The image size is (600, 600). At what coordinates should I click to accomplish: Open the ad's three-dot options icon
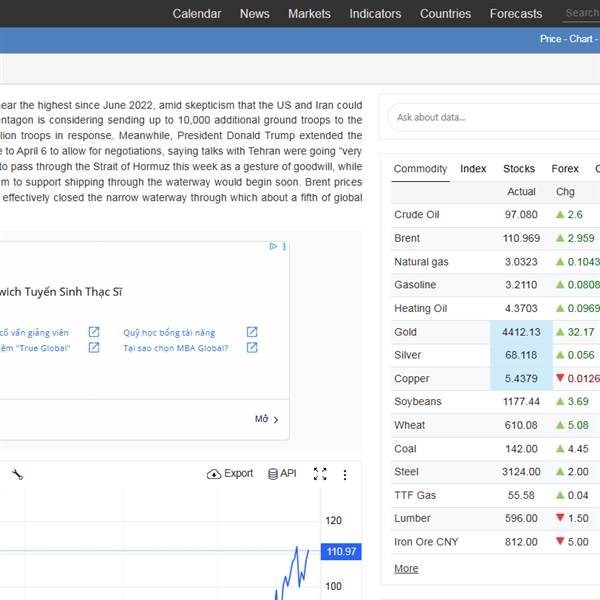284,246
